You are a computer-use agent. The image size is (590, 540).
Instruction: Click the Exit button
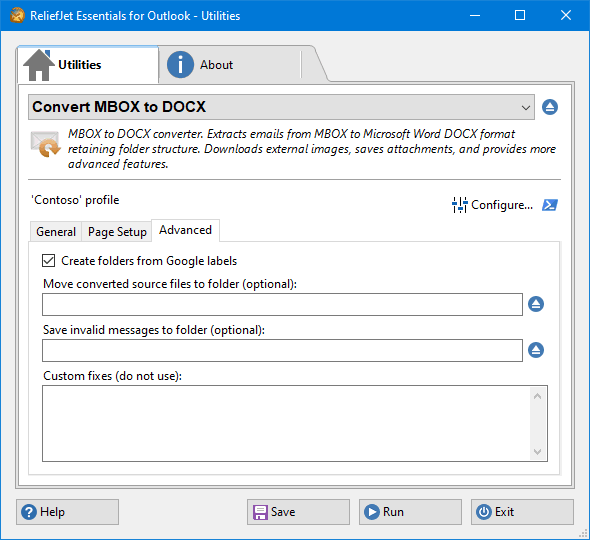522,512
